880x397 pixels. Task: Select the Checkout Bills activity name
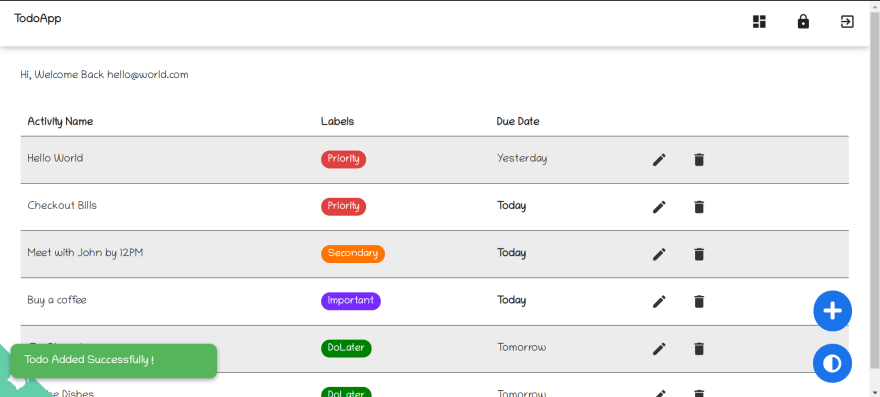[x=62, y=206]
